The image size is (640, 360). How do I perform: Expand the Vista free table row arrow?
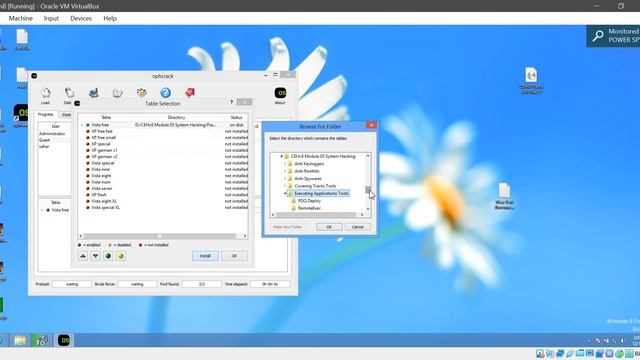pos(82,125)
